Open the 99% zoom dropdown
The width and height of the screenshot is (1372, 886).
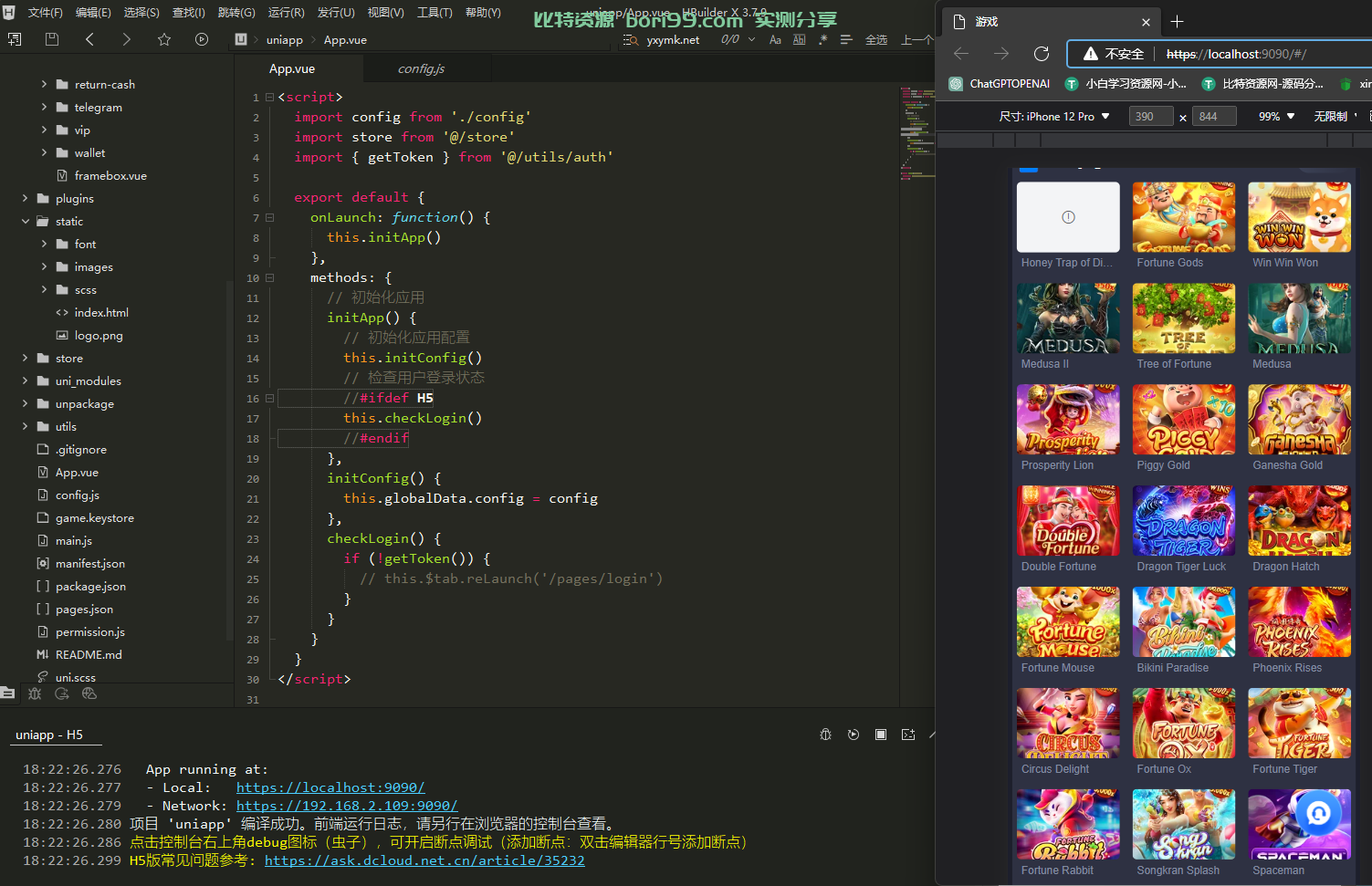click(1277, 117)
